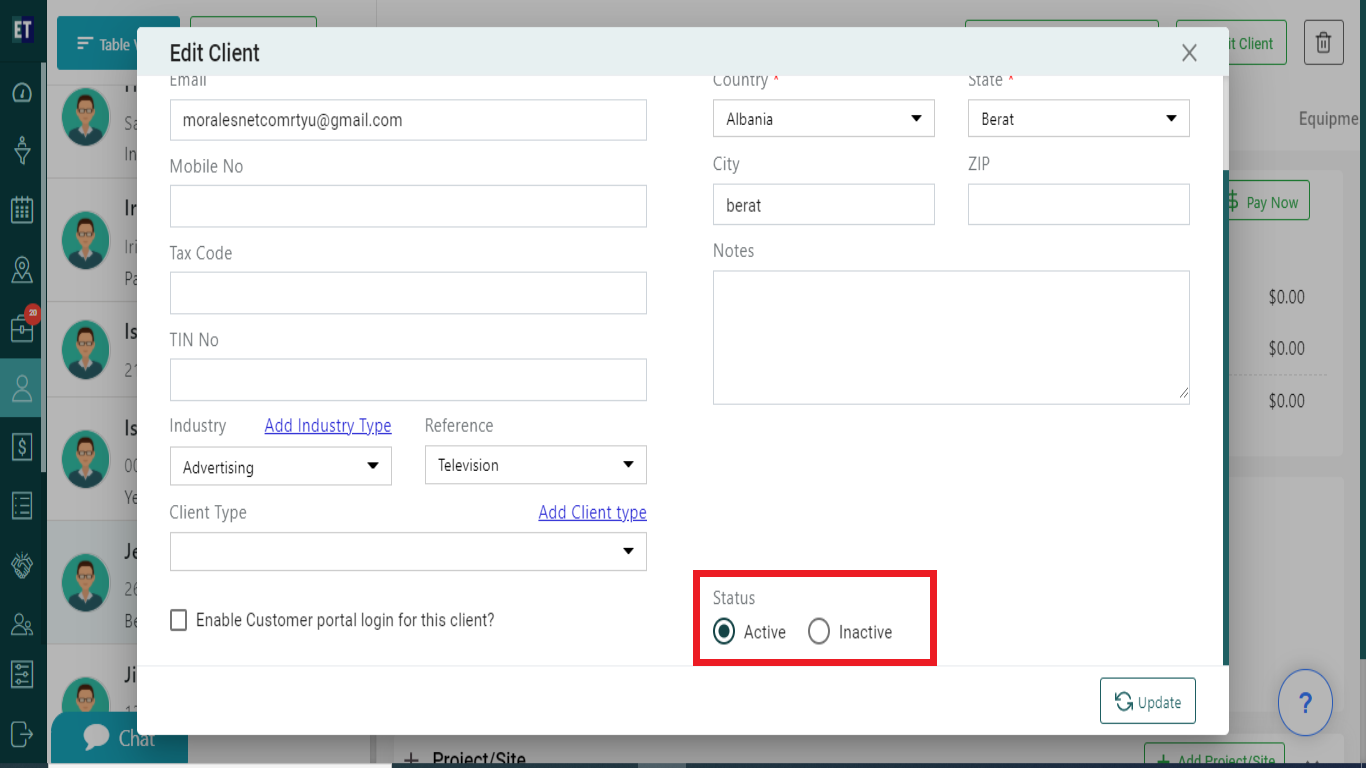Click the Edit Client dialog title

tap(215, 53)
